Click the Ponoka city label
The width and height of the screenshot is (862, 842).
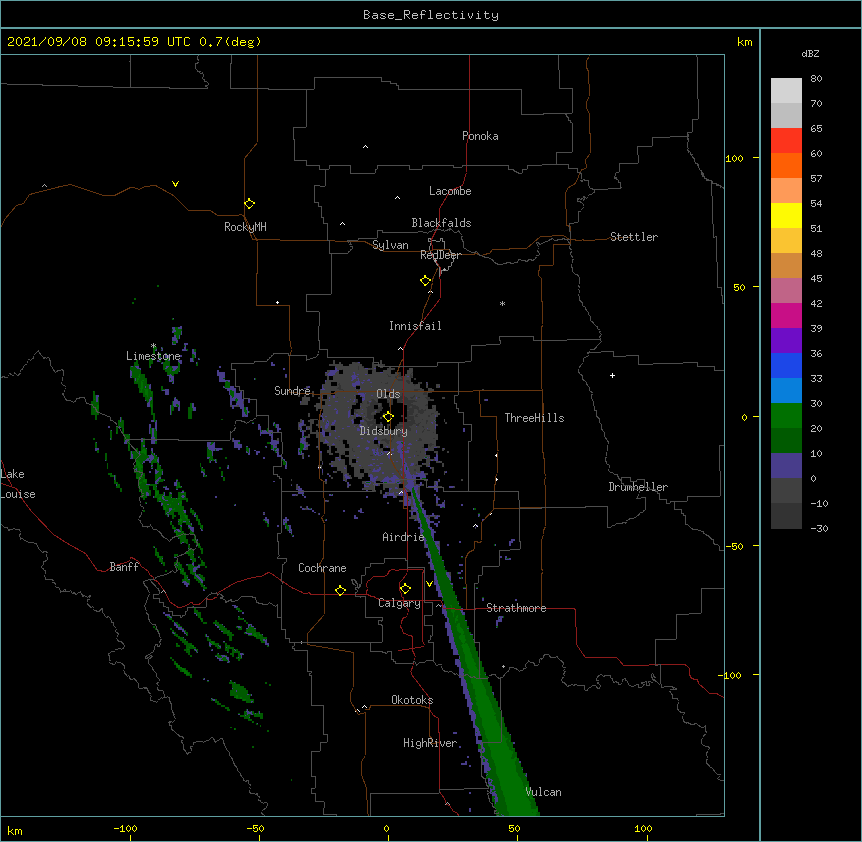pyautogui.click(x=480, y=136)
